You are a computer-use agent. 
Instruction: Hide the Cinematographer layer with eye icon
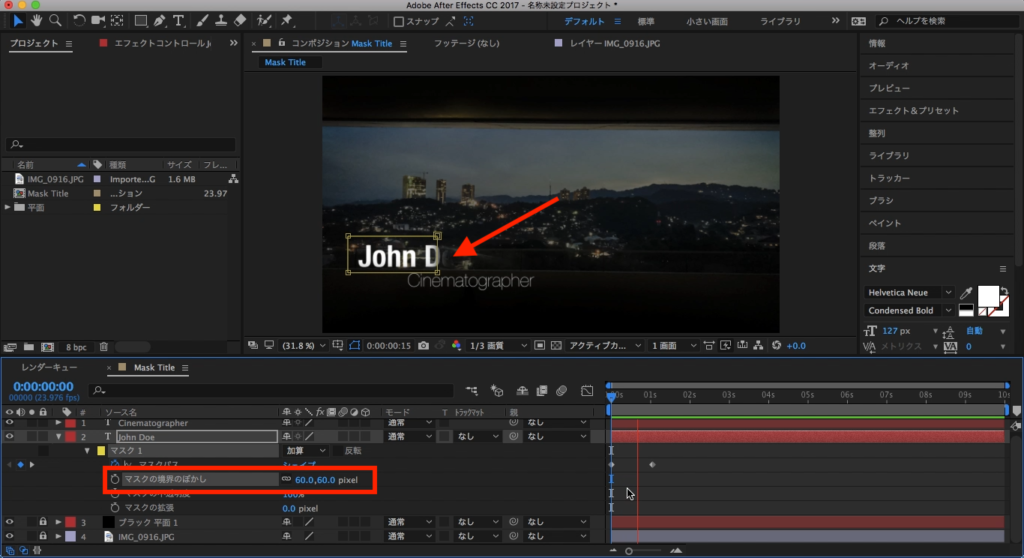pos(10,423)
